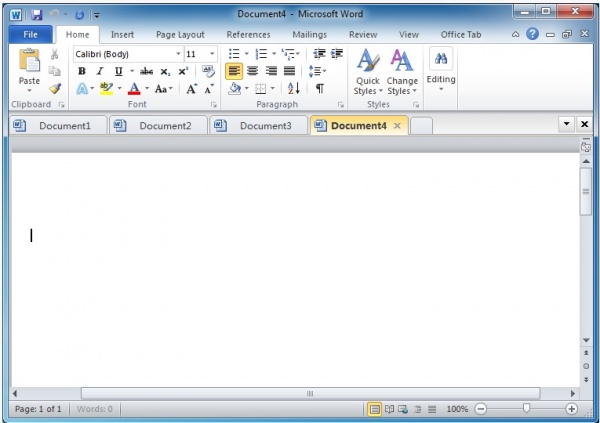Switch to Office Tab ribbon tab
Viewport: 600px width, 423px height.
[461, 35]
